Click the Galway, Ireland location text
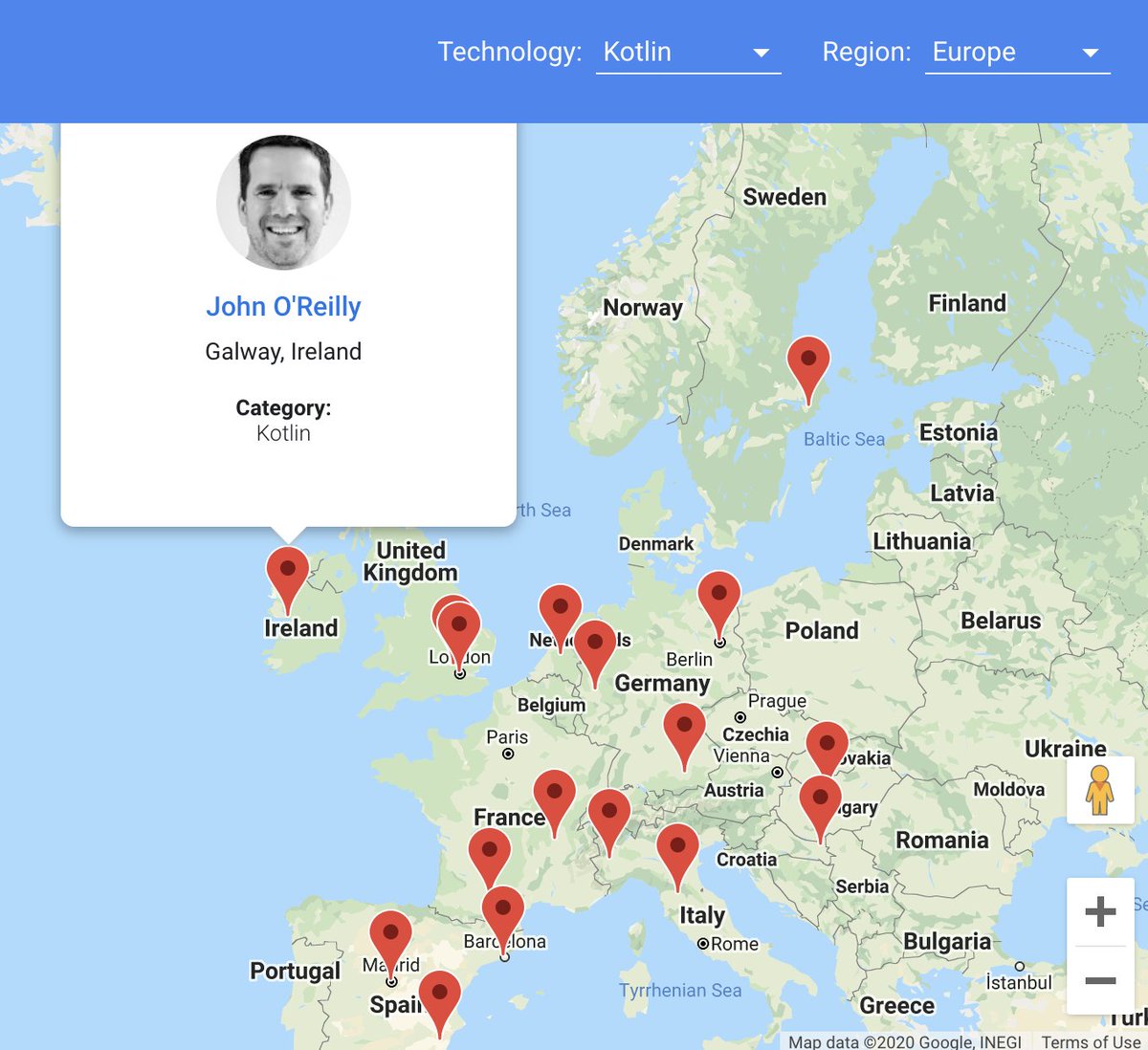 tap(283, 352)
